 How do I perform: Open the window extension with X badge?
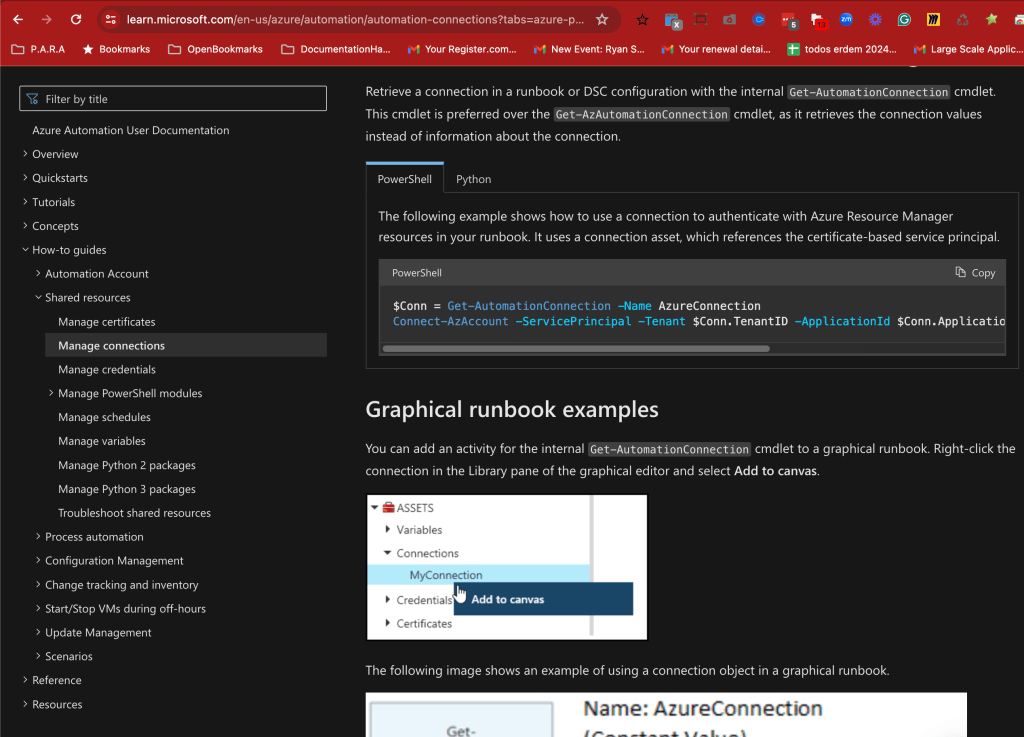coord(673,21)
